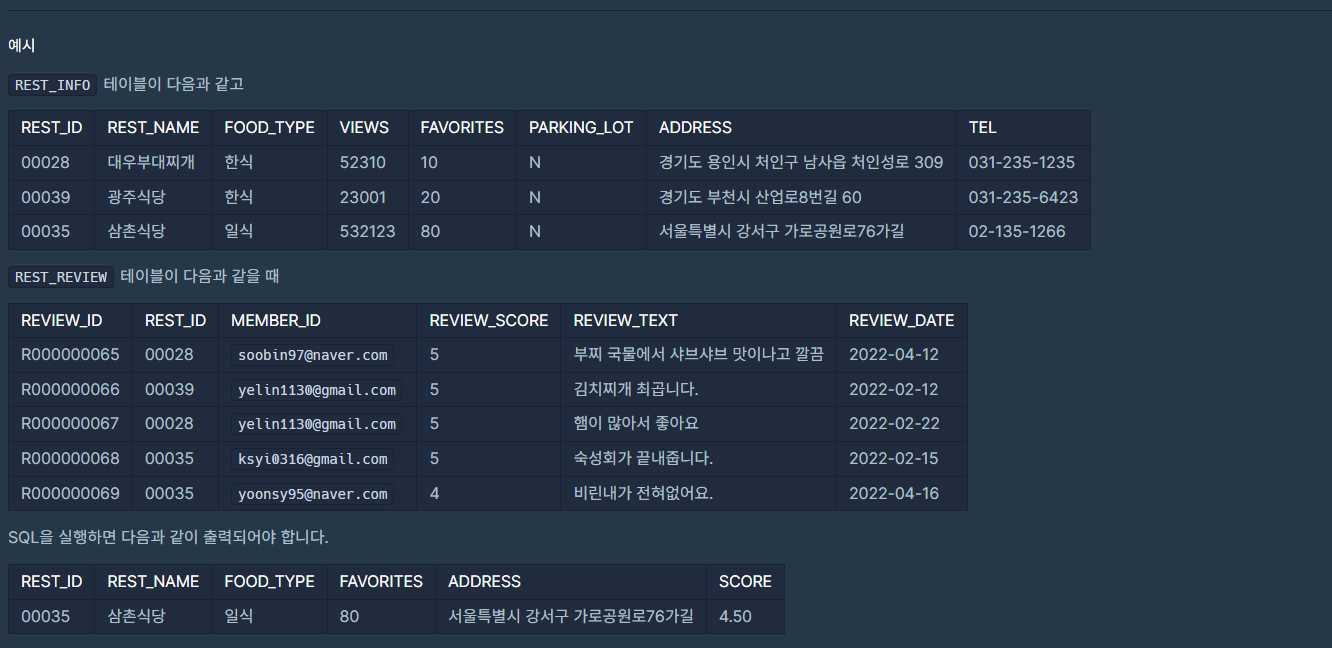
Task: Click the PARKING_LOT column header
Action: pyautogui.click(x=581, y=128)
